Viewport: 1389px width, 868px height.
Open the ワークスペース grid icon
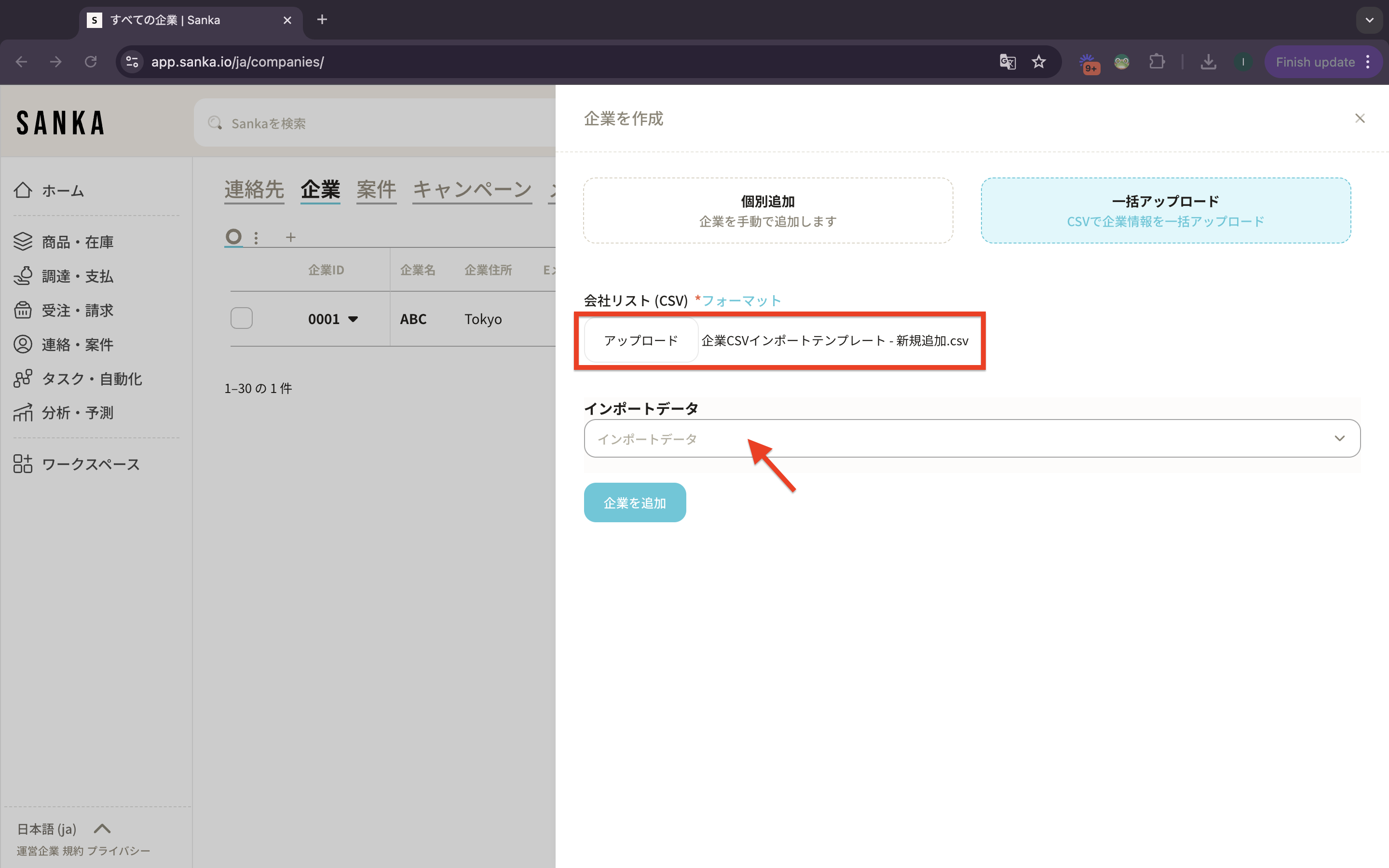tap(23, 464)
